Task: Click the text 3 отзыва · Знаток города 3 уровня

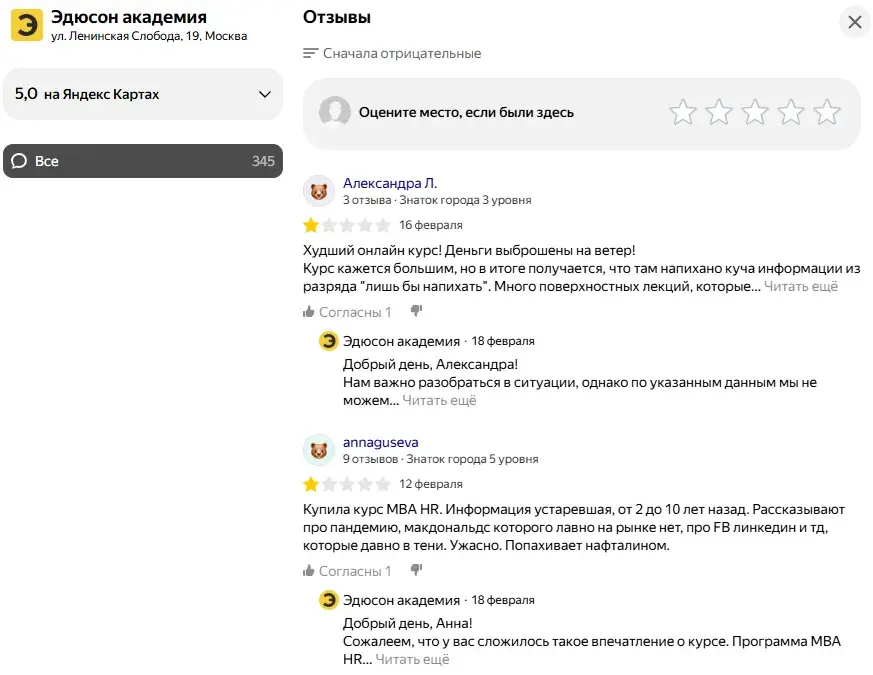Action: 437,200
